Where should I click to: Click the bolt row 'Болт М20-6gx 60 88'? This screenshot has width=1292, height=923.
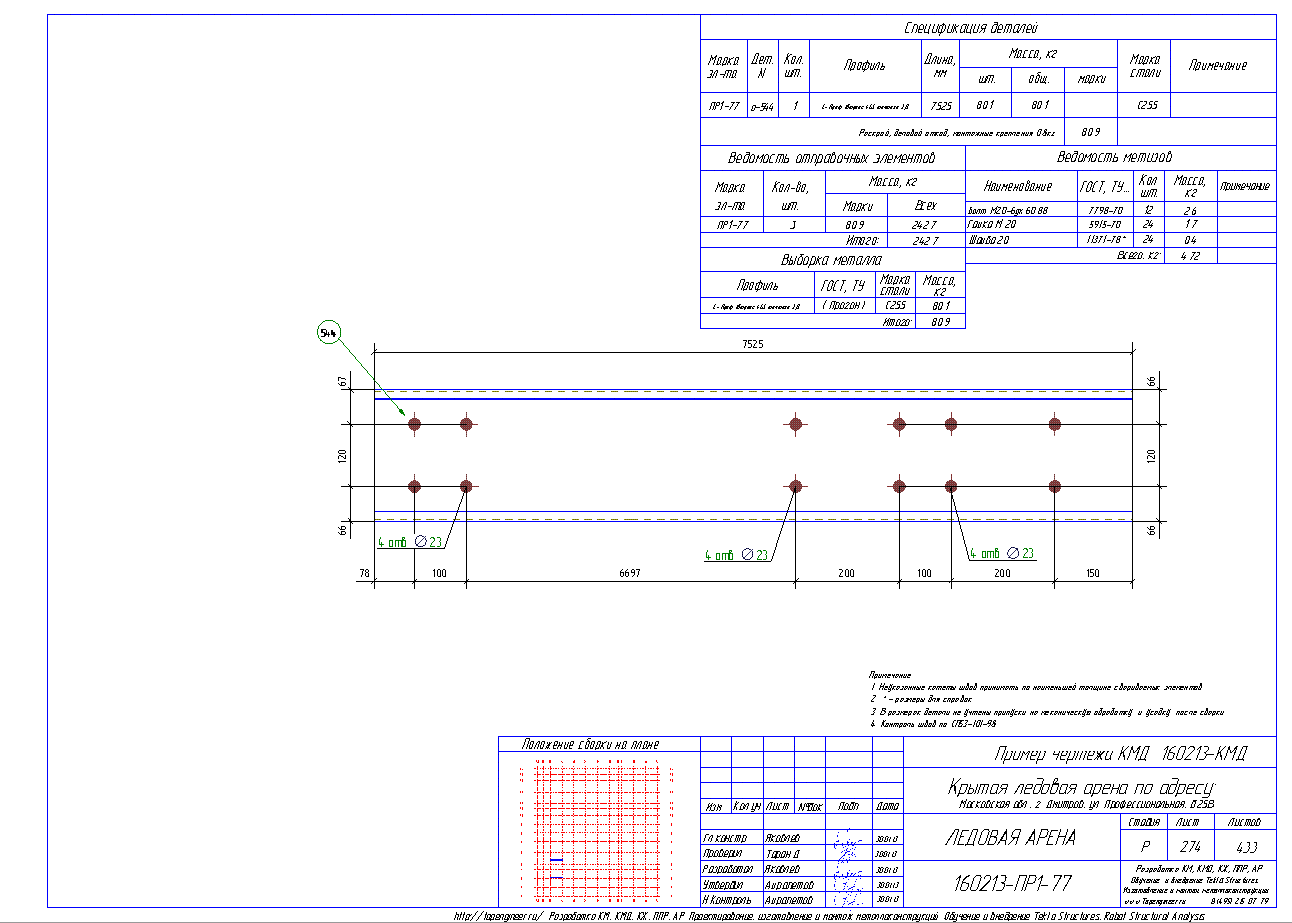[x=1010, y=211]
